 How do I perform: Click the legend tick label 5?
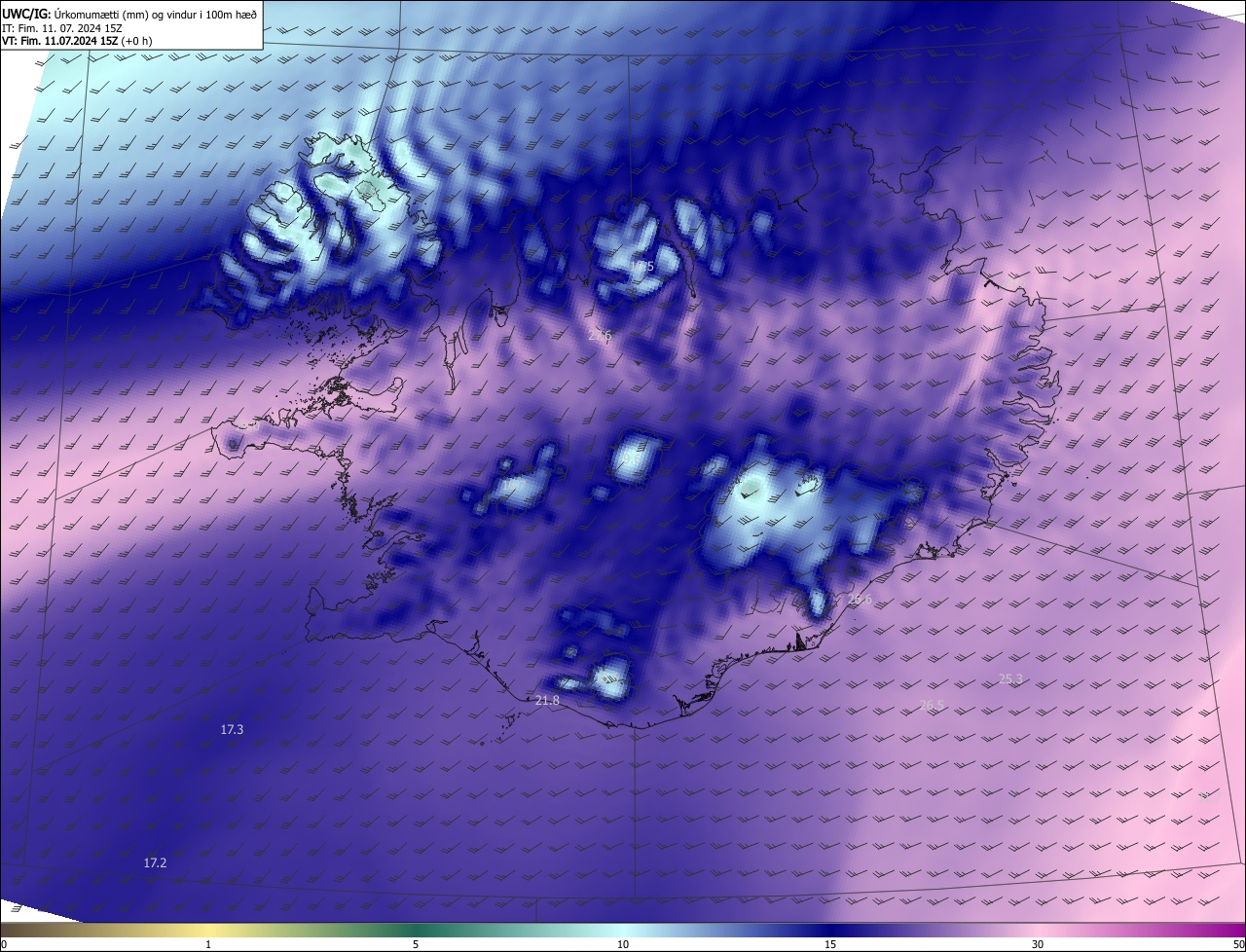coord(416,944)
